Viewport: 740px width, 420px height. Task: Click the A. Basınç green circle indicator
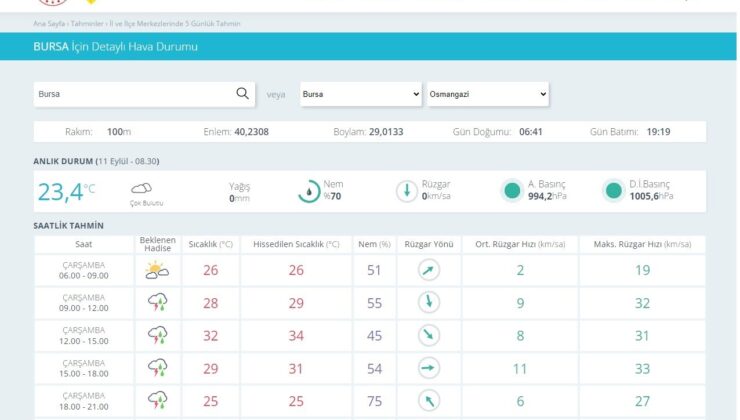512,191
